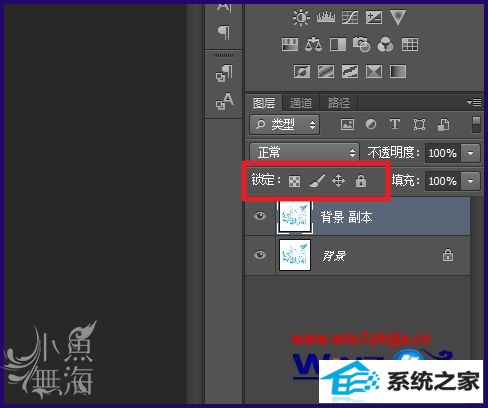The width and height of the screenshot is (488, 408).
Task: Switch to the 路径 tab
Action: (x=339, y=103)
